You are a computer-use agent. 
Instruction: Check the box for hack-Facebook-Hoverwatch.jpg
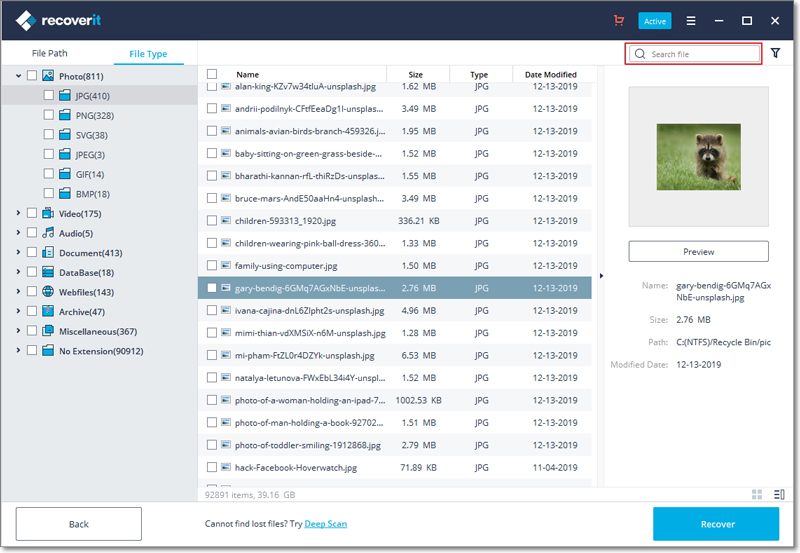pos(212,467)
